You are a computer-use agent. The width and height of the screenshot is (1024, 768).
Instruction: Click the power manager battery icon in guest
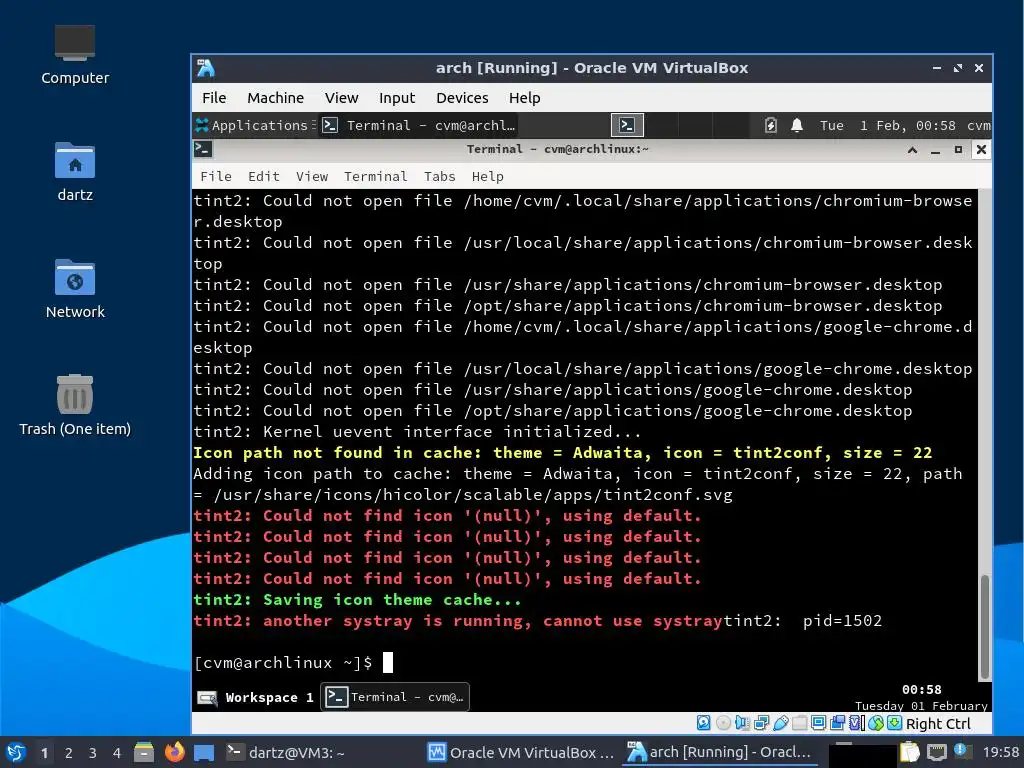(771, 125)
